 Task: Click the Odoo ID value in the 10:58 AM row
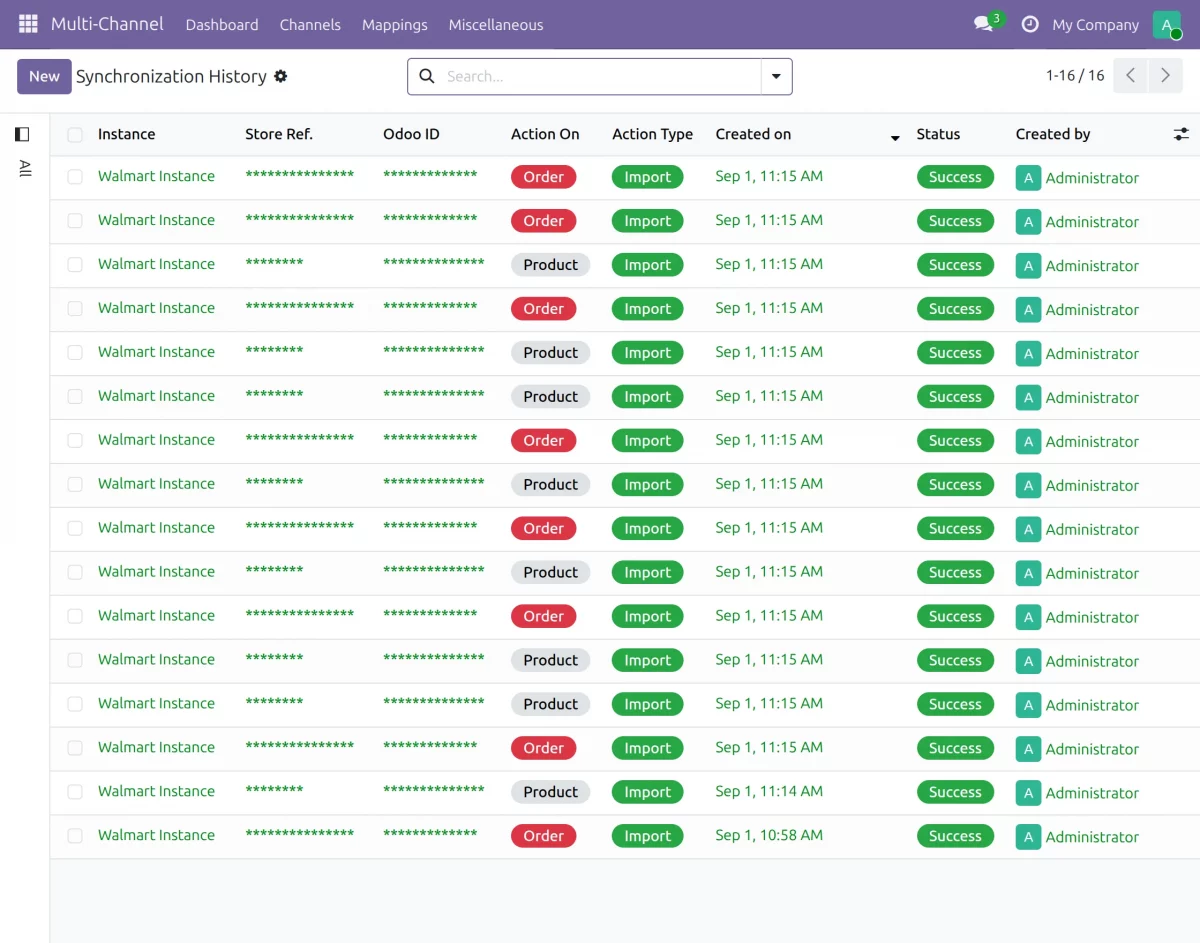pos(430,835)
